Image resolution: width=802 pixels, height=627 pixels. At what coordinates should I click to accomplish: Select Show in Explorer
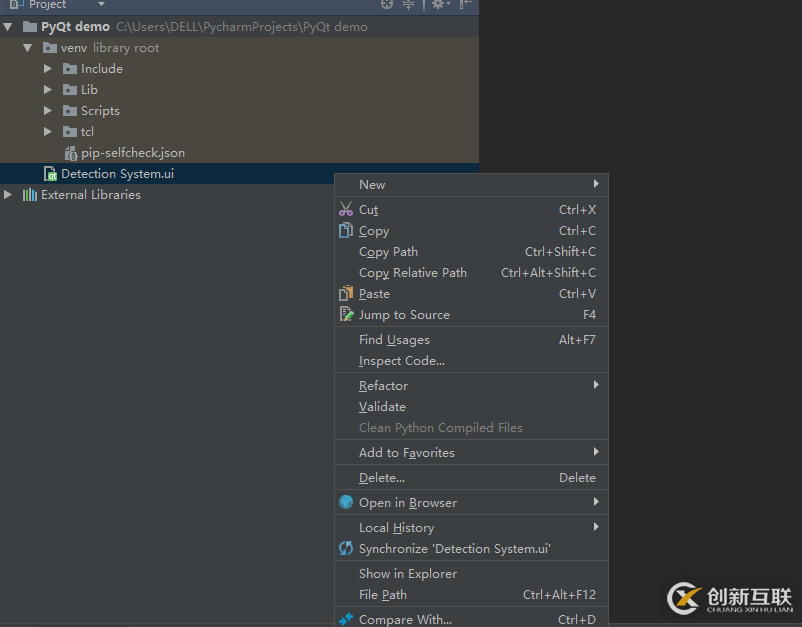[471, 574]
